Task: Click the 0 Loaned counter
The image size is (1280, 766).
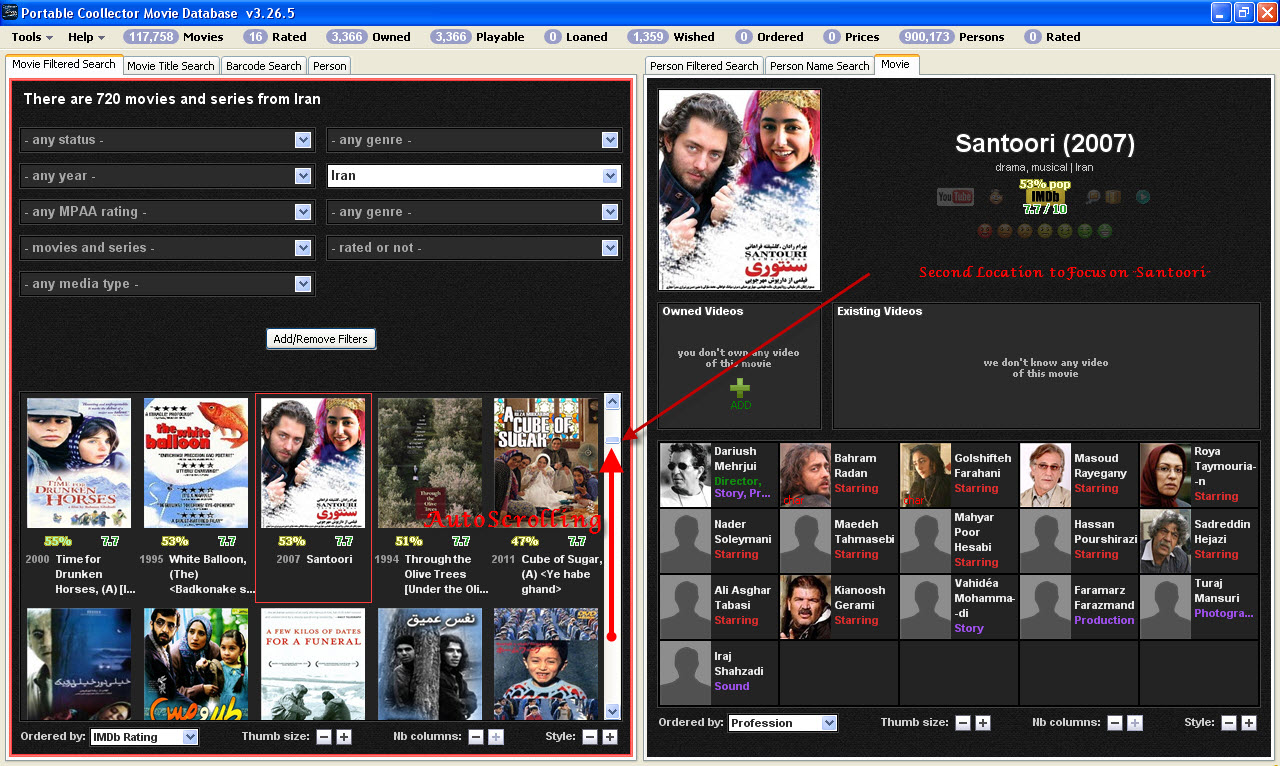Action: pyautogui.click(x=576, y=37)
